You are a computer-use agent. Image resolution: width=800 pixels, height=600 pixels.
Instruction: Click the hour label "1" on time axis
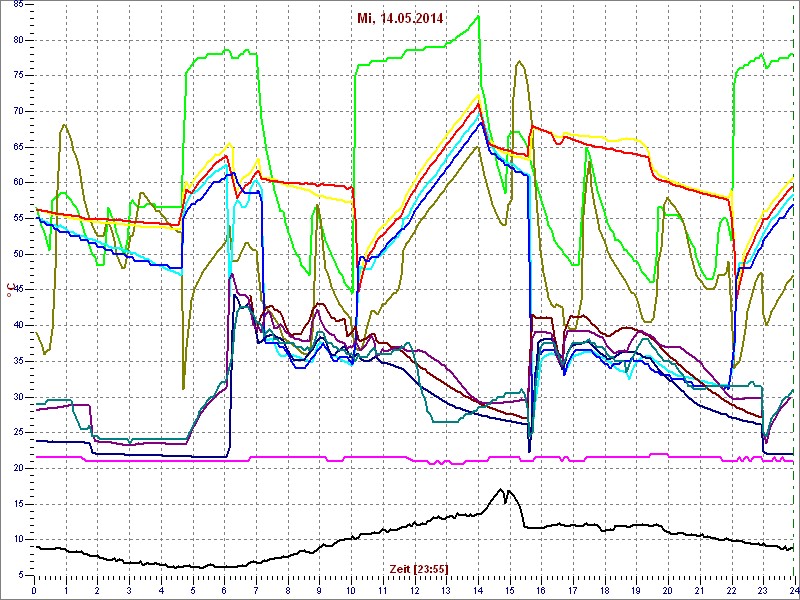(66, 591)
